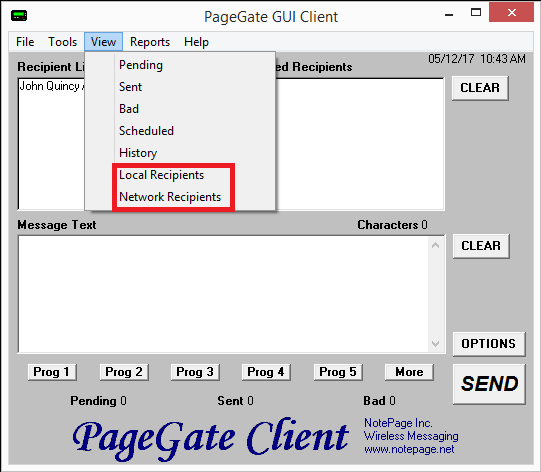
Task: Click the message scrollbar up arrow
Action: 435,245
